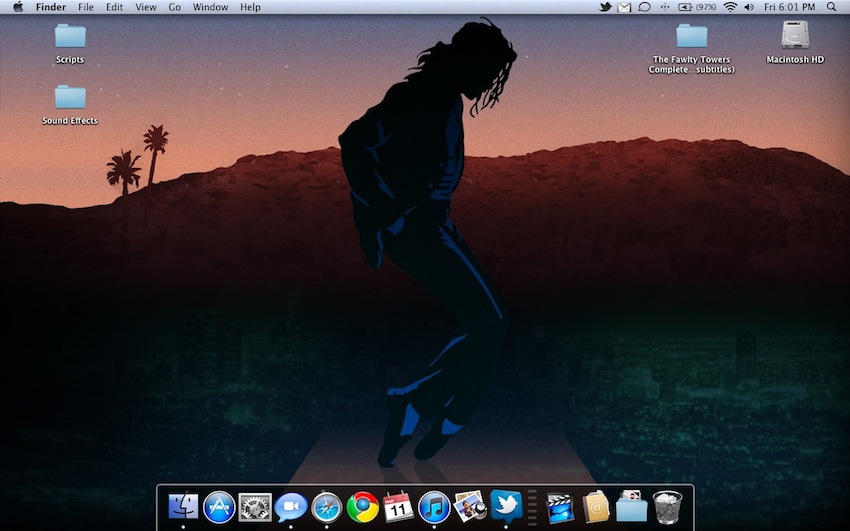Open System Preferences gear icon in Dock
This screenshot has width=850, height=531.
[x=255, y=507]
